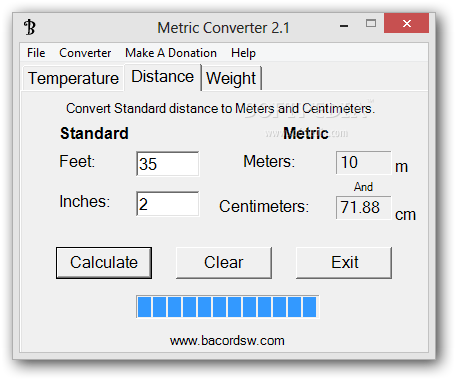This screenshot has height=380, width=456.
Task: Click the Exit button
Action: pyautogui.click(x=344, y=263)
